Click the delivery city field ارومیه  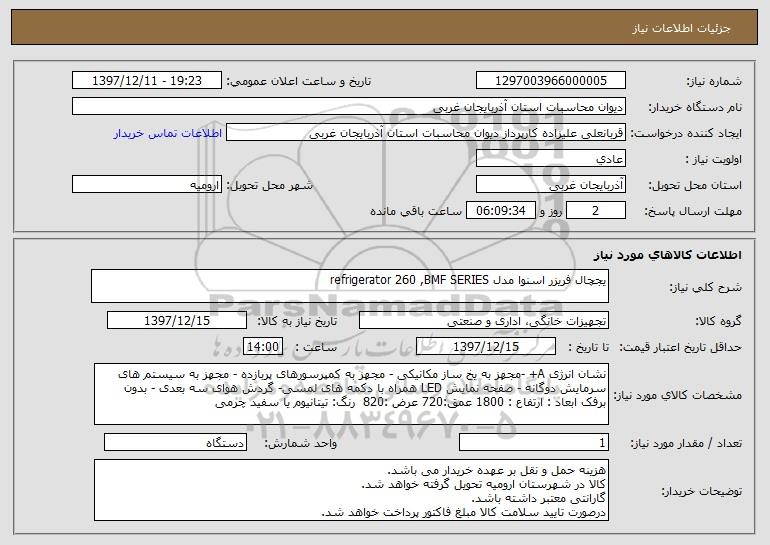[147, 185]
